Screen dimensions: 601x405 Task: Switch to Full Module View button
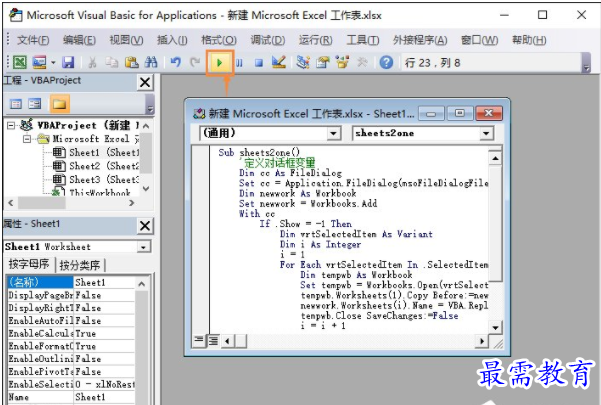pyautogui.click(x=213, y=340)
